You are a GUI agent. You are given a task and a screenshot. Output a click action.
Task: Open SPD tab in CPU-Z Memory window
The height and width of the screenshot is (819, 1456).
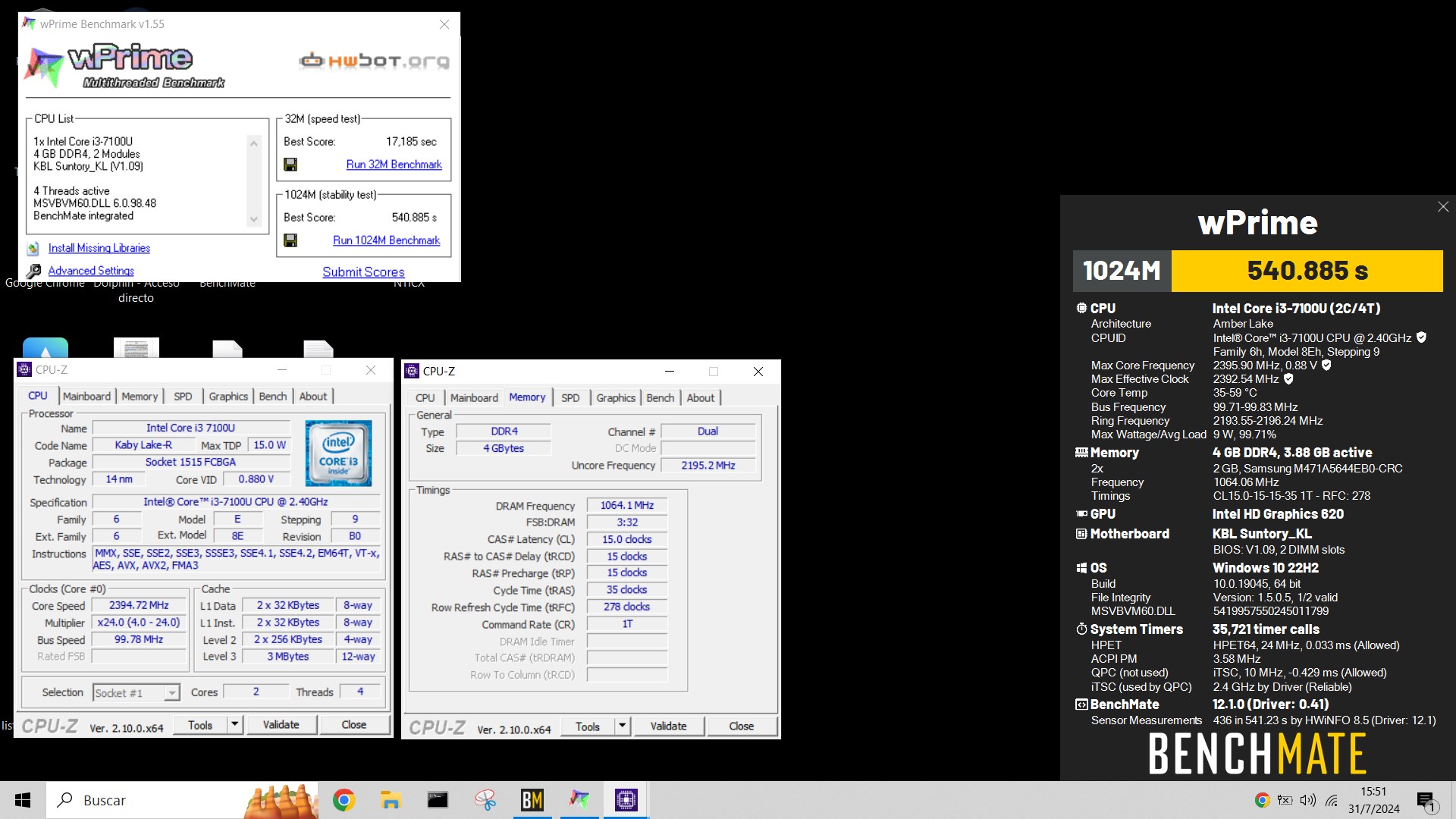click(570, 397)
